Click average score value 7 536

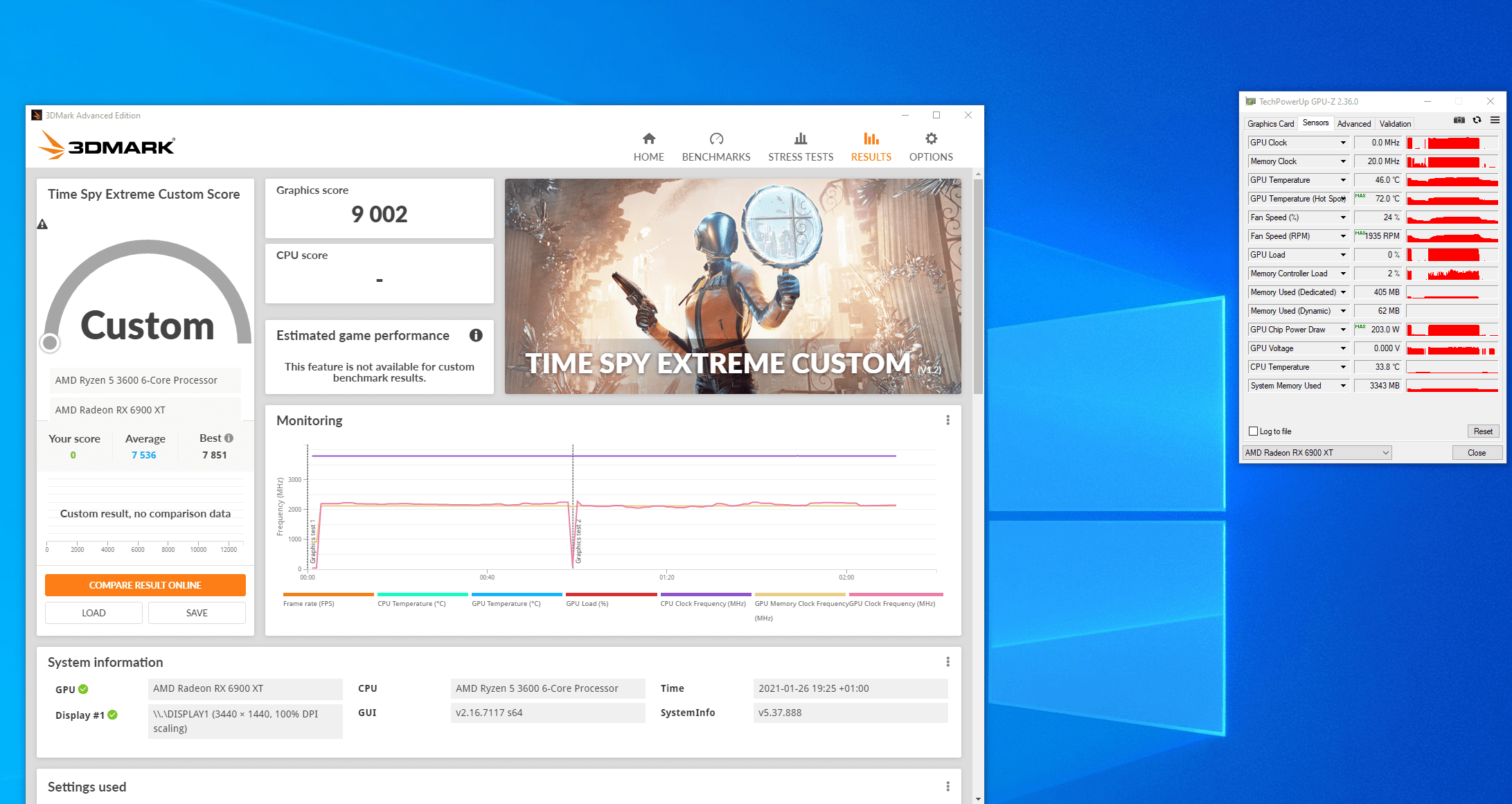[x=144, y=455]
